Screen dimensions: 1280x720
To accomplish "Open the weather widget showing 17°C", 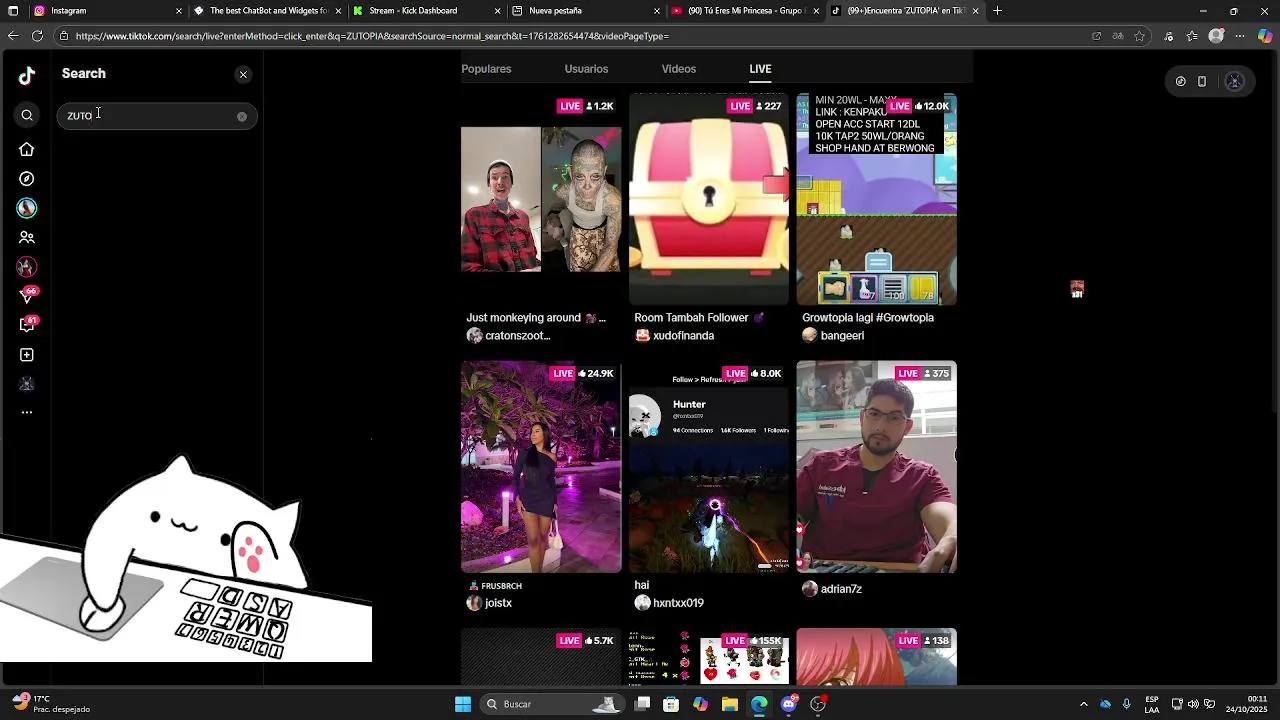I will point(50,704).
